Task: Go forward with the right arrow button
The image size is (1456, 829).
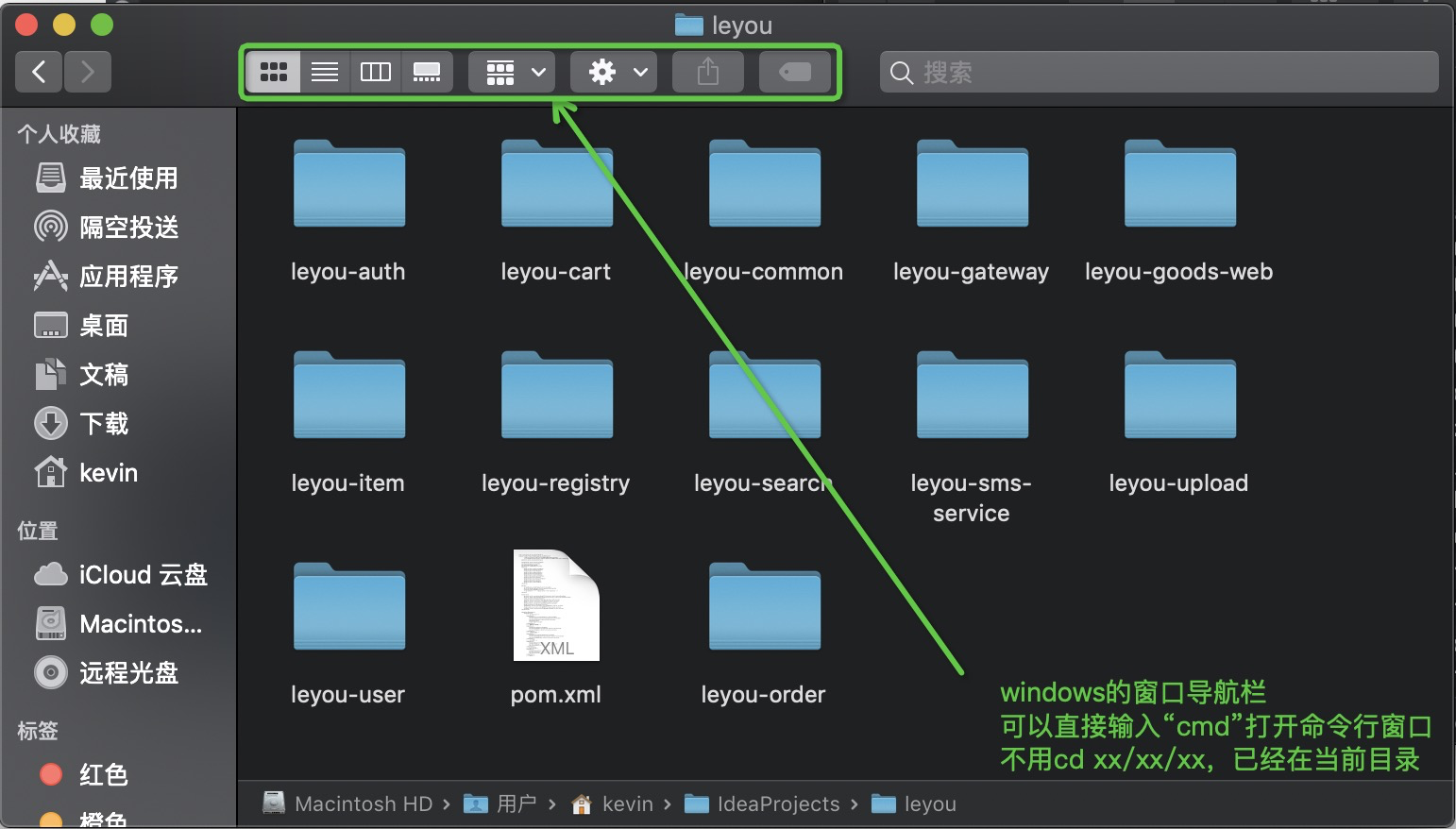Action: tap(88, 72)
